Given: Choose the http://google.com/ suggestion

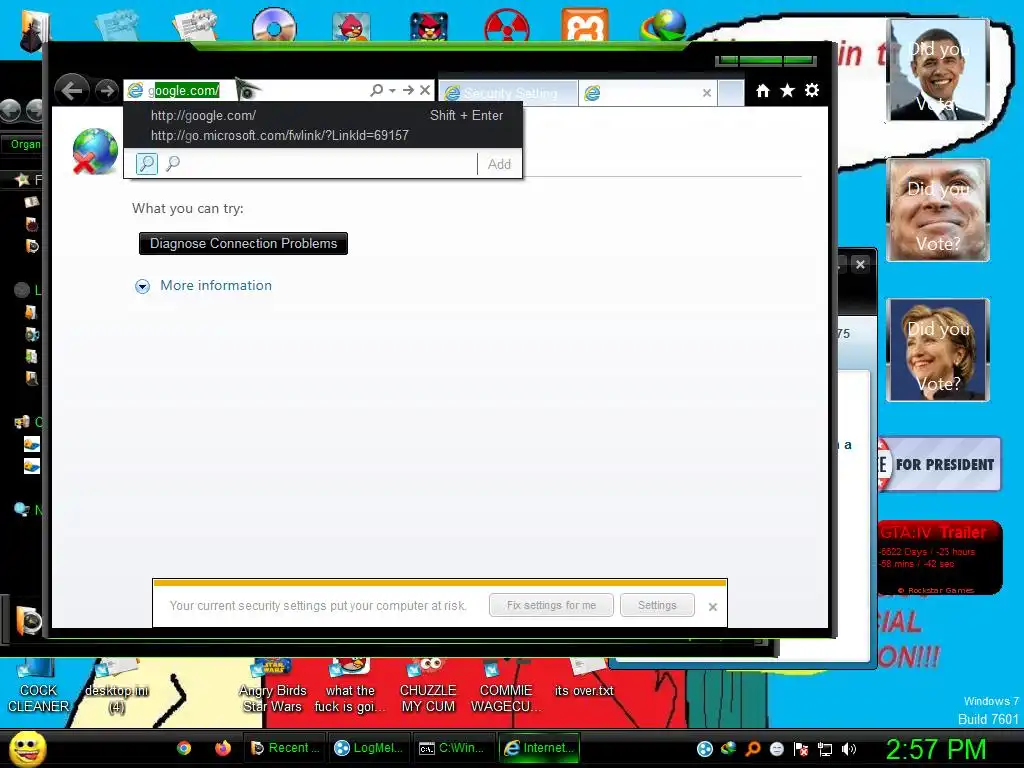Looking at the screenshot, I should tap(323, 116).
